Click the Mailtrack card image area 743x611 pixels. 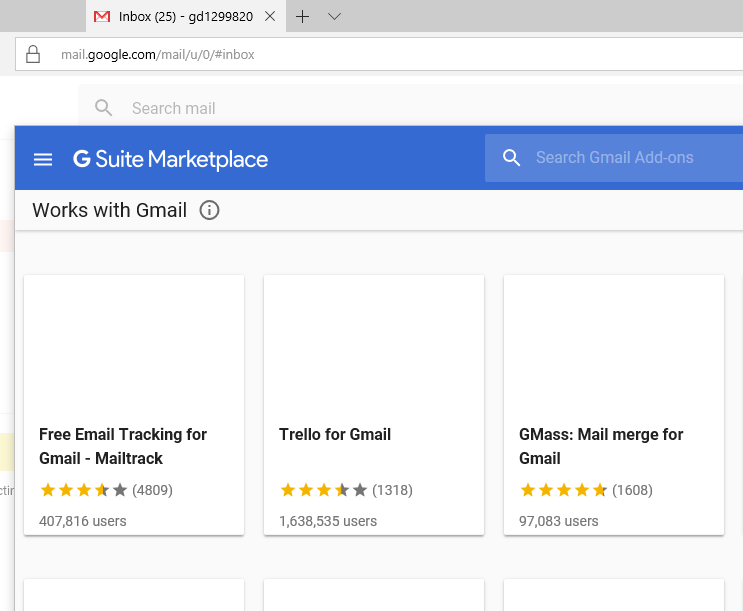[x=134, y=346]
